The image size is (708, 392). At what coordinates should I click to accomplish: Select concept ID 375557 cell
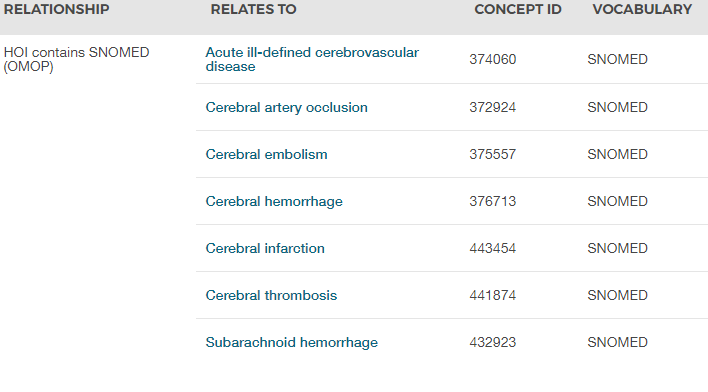493,154
